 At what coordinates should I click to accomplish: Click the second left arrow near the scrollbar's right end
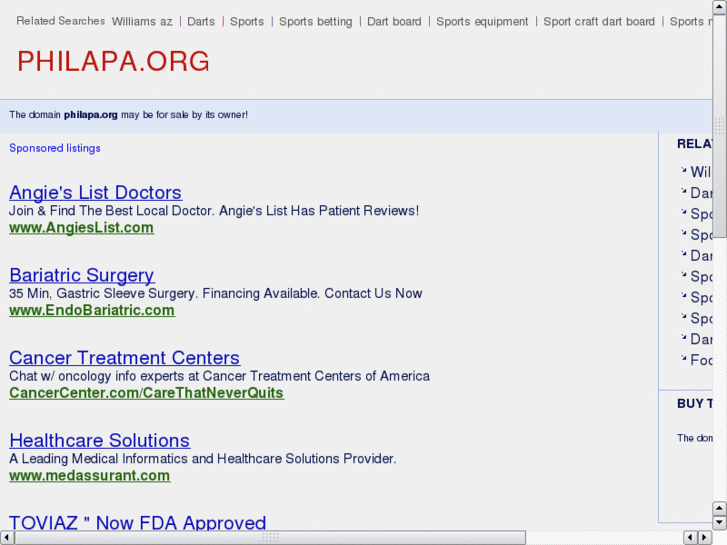pyautogui.click(x=690, y=538)
